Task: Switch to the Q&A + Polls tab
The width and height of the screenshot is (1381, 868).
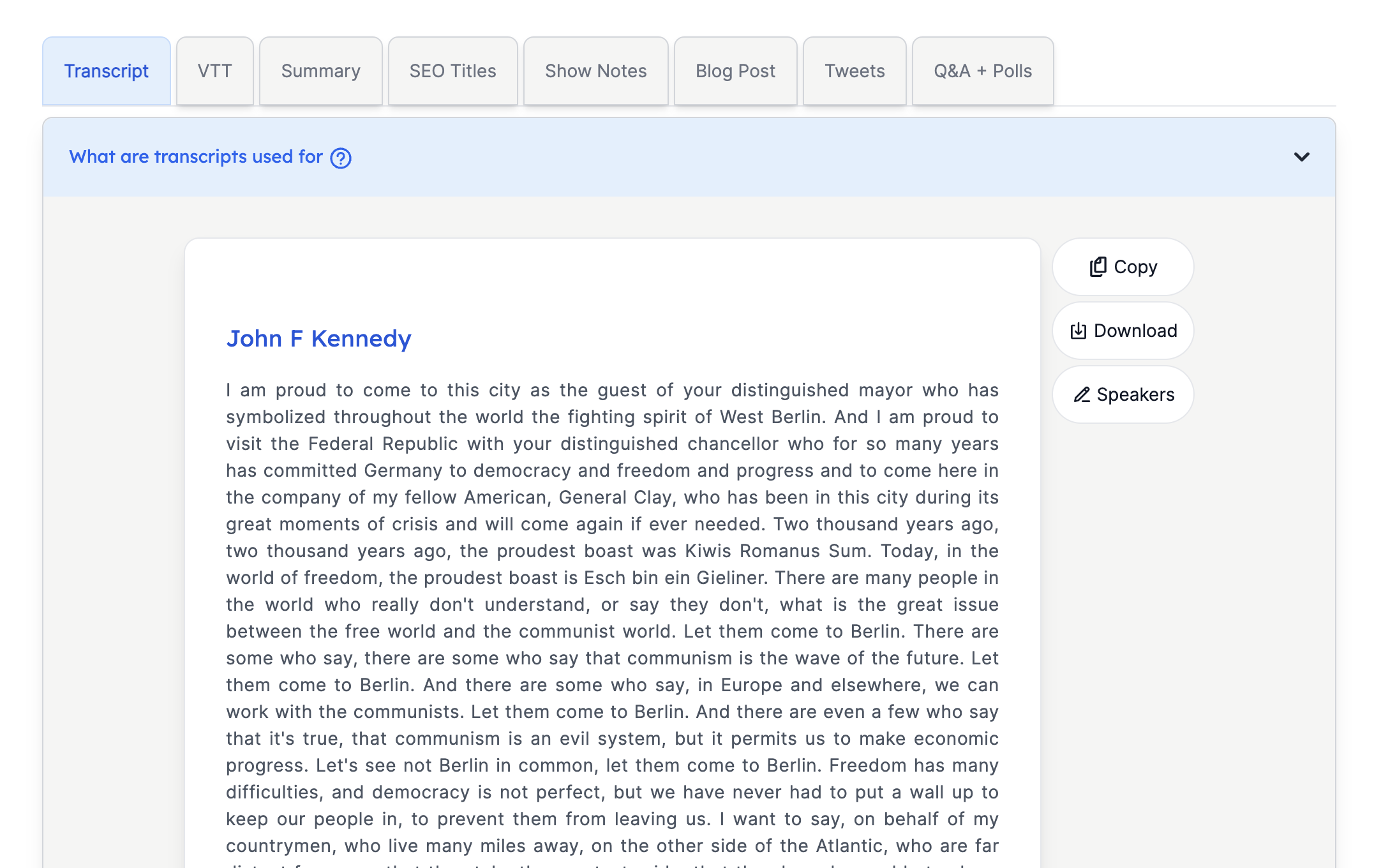Action: pos(983,71)
